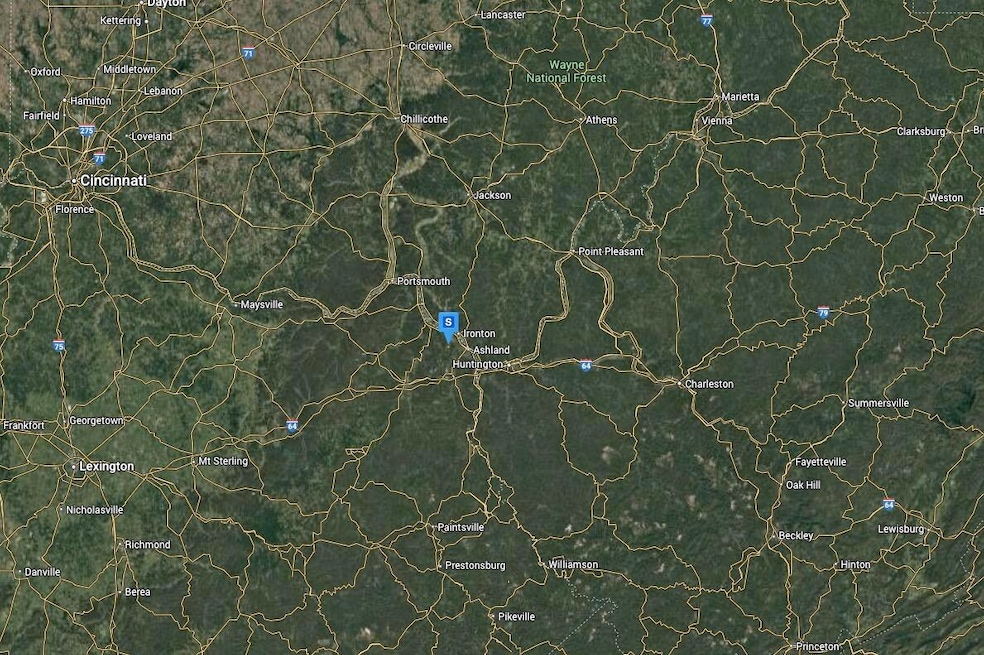Click the Beckley city label
The image size is (984, 655).
point(796,536)
